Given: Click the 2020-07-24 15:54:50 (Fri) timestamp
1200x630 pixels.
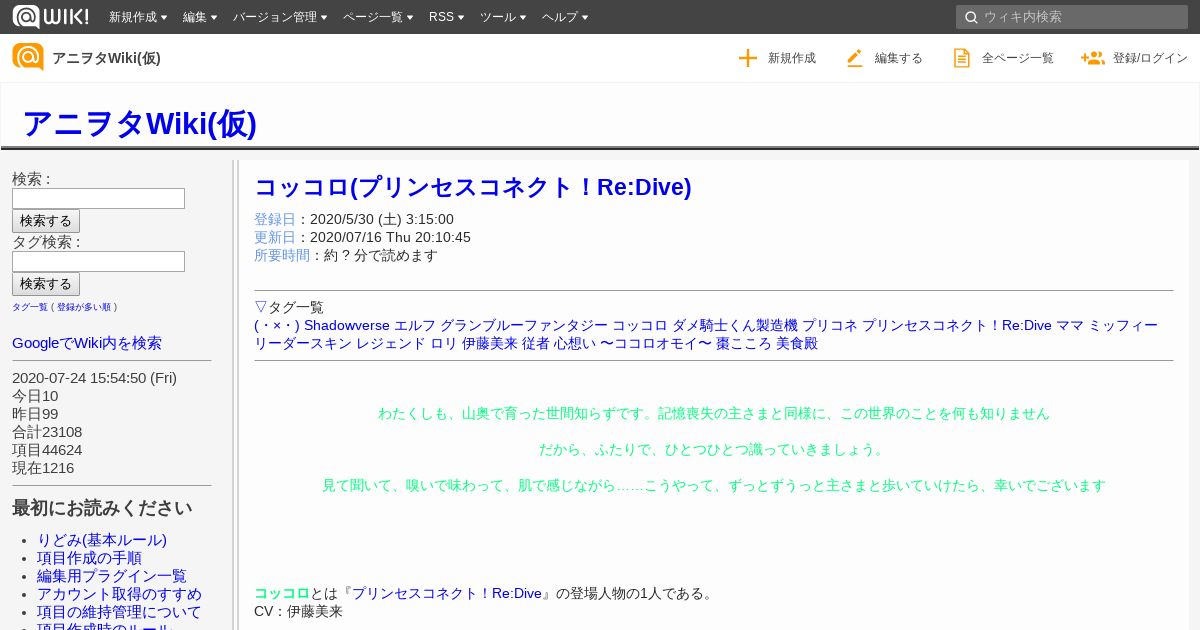Looking at the screenshot, I should pos(94,378).
